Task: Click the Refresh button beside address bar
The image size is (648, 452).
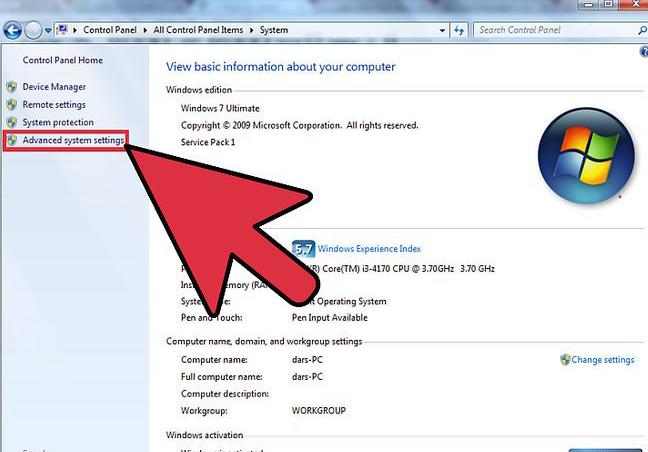Action: 459,30
